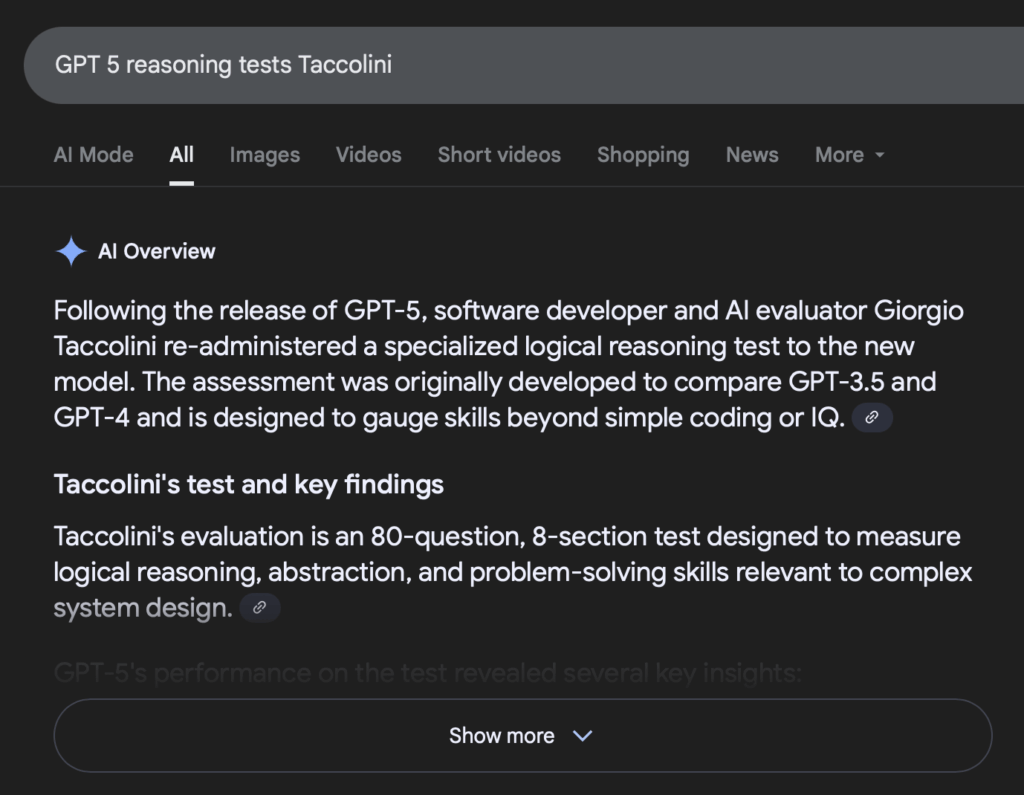Click the Show more chevron arrow
Screen dimensions: 1024x795
point(583,736)
